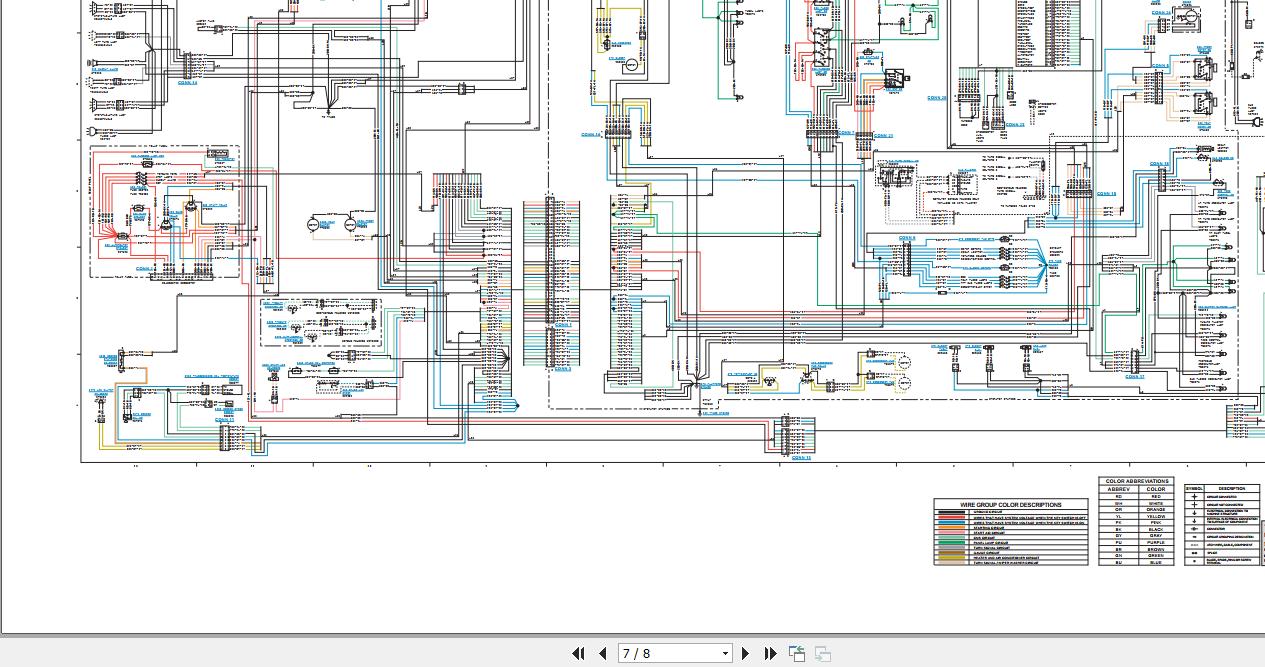
Task: Go to the first page
Action: click(578, 654)
